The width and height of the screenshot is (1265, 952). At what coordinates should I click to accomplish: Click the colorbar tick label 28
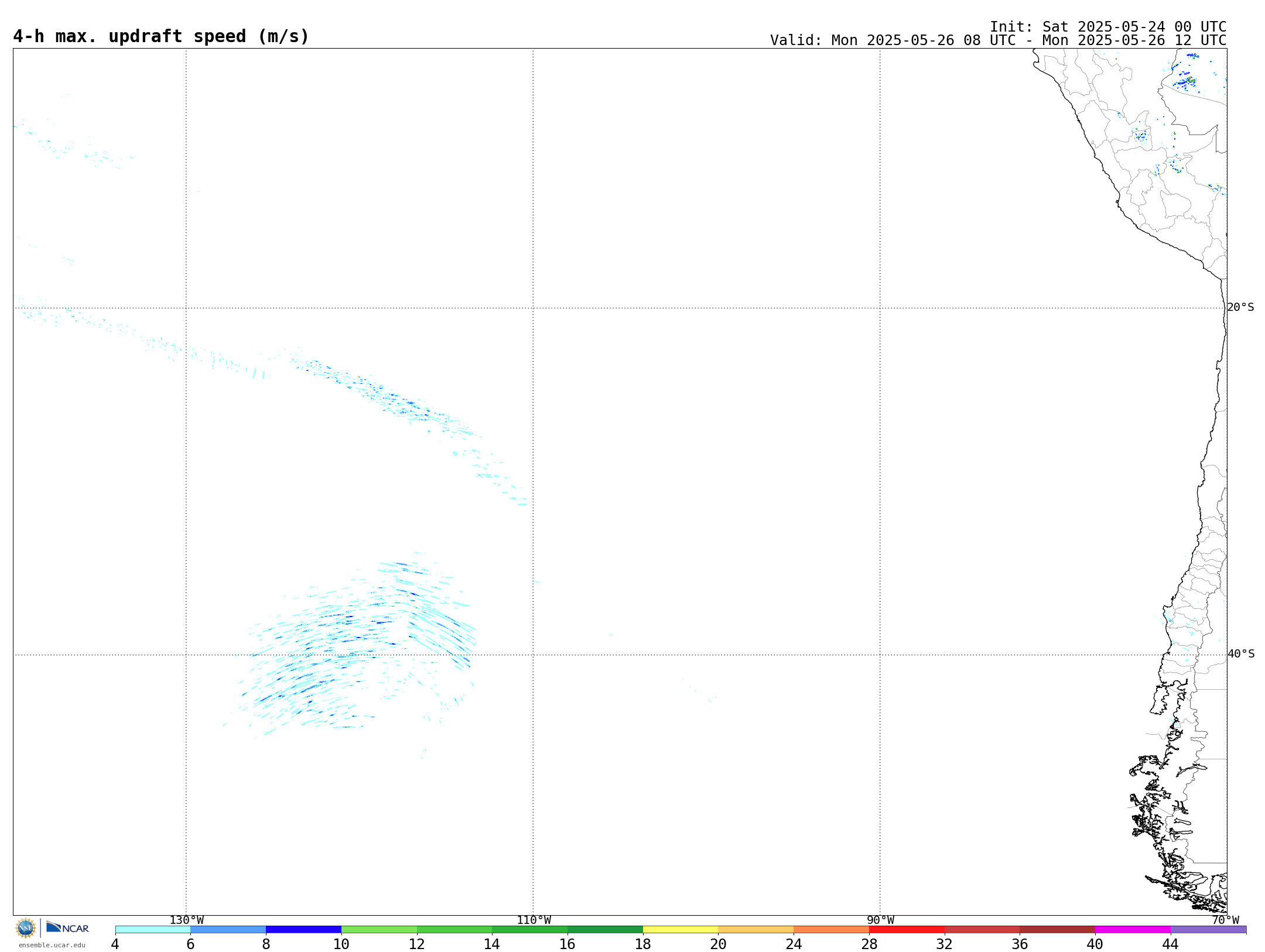[x=869, y=944]
